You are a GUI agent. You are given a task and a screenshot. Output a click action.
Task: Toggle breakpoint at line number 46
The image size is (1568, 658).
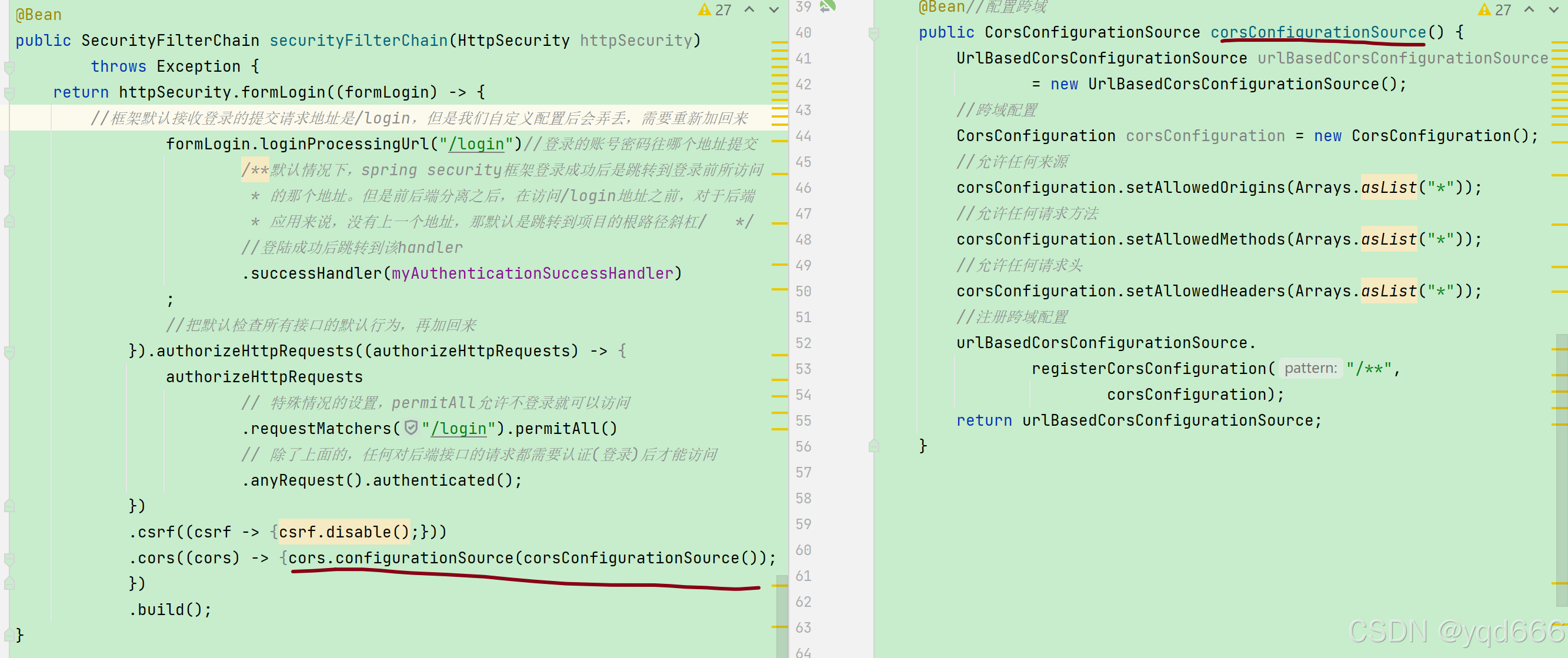tap(803, 188)
